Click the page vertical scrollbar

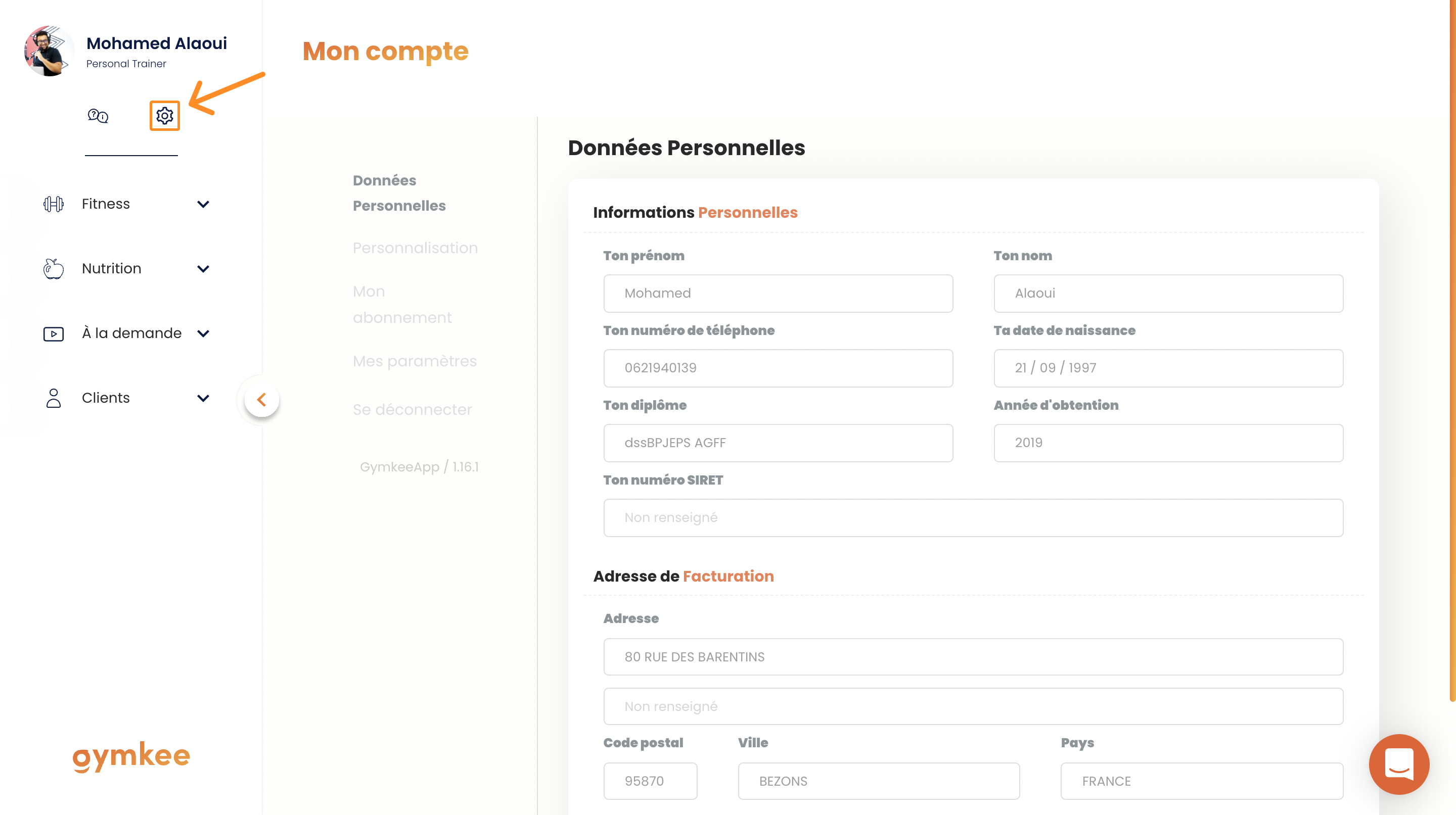1451,350
